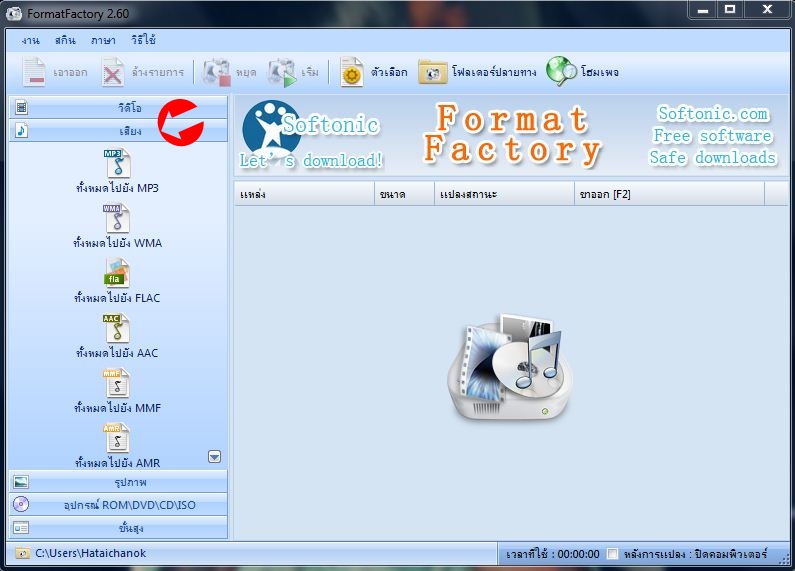
Task: Click the FormatFactory title bar app icon
Action: (14, 13)
